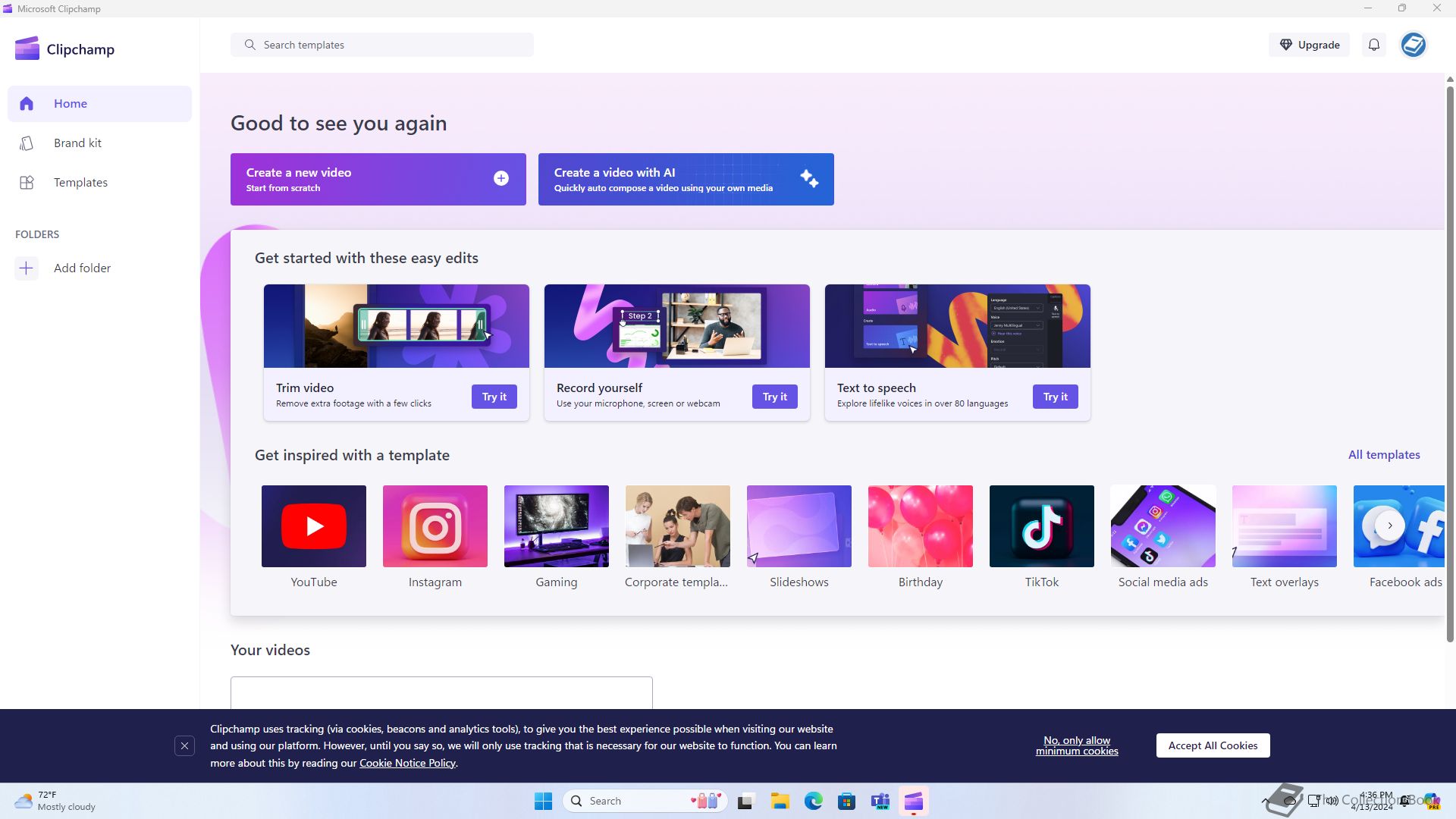Click Accept All Cookies

click(1213, 745)
